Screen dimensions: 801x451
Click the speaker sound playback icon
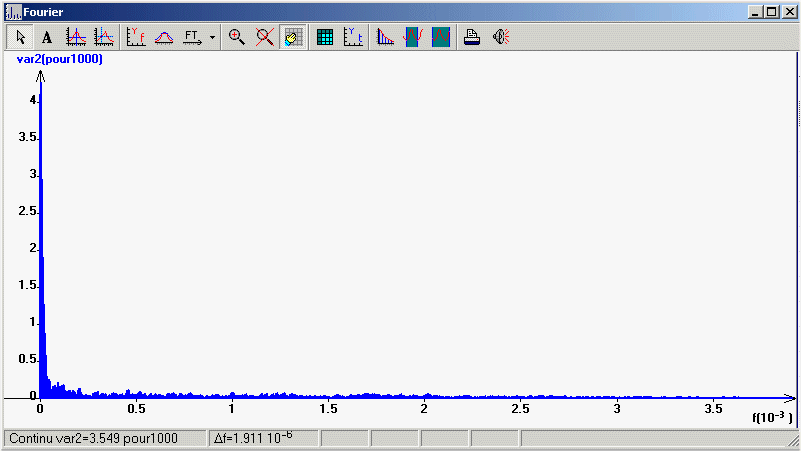pyautogui.click(x=501, y=37)
